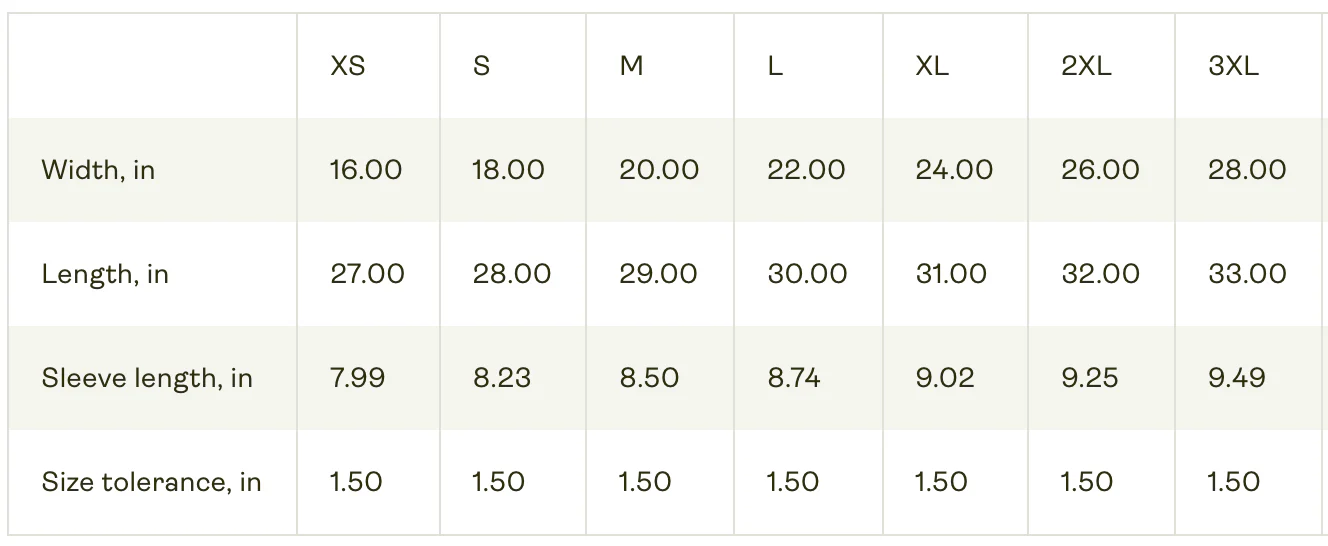Click the 2XL size header

1086,66
